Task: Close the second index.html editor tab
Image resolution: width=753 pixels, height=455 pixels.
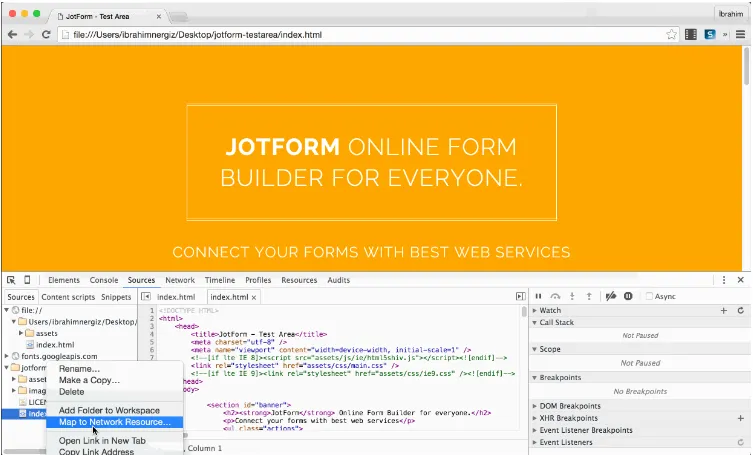Action: 254,297
